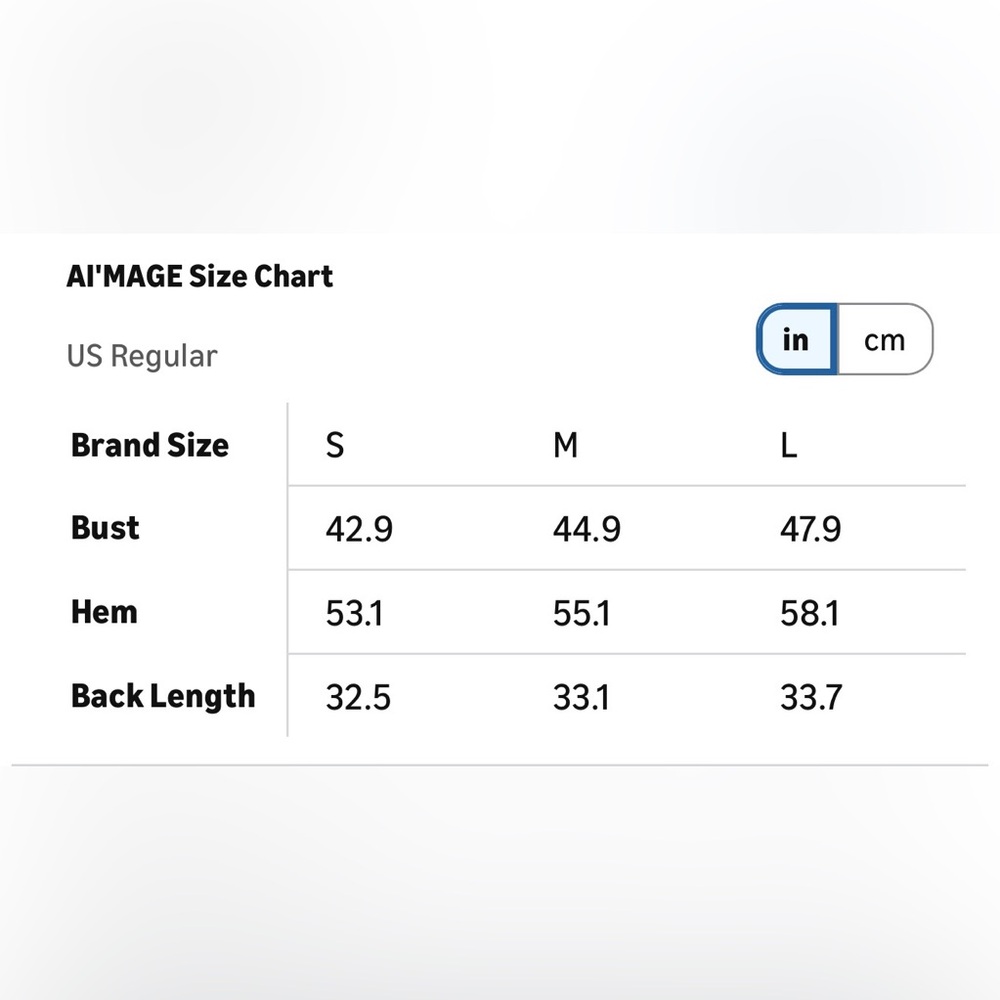Image resolution: width=1000 pixels, height=1000 pixels.
Task: Select the M size column header
Action: (x=566, y=445)
